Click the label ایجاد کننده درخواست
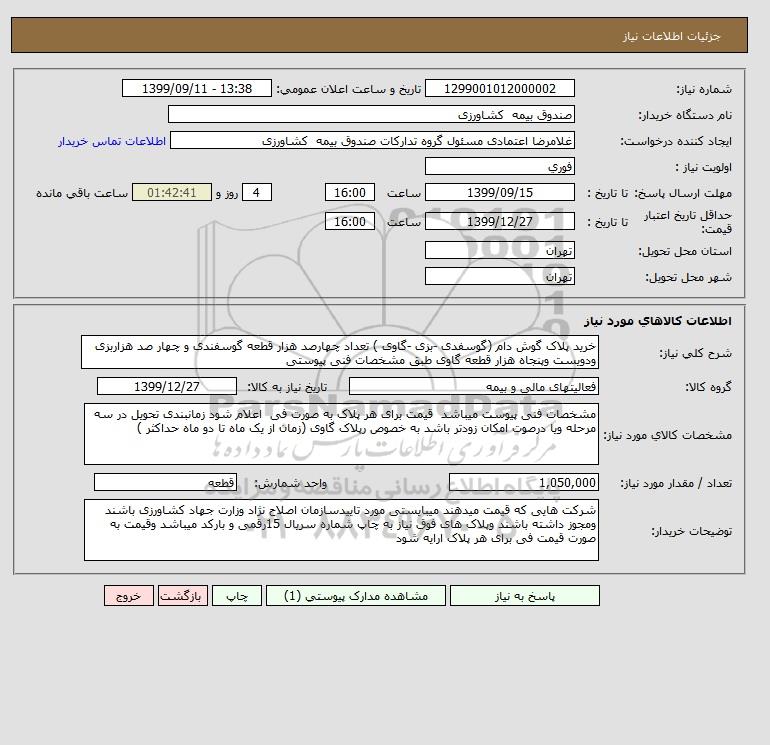Image resolution: width=770 pixels, height=745 pixels. click(x=676, y=141)
